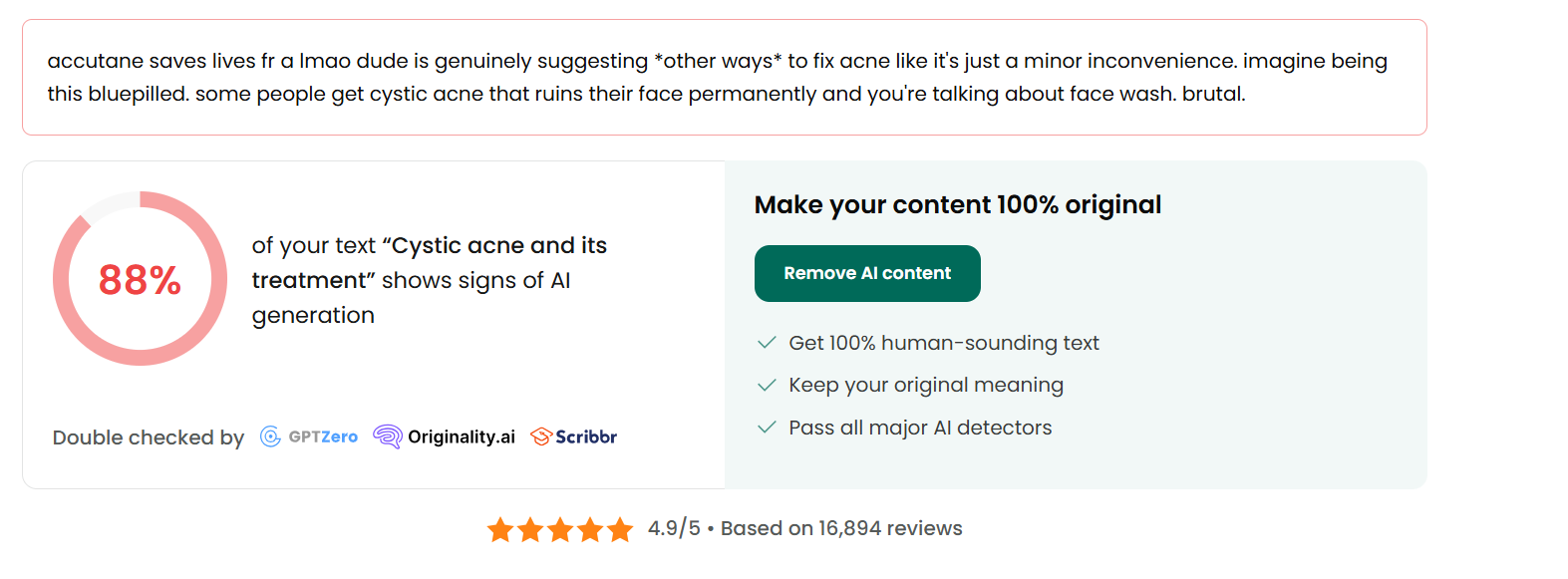Click checkmark beside Pass all major AI detectors

(767, 428)
